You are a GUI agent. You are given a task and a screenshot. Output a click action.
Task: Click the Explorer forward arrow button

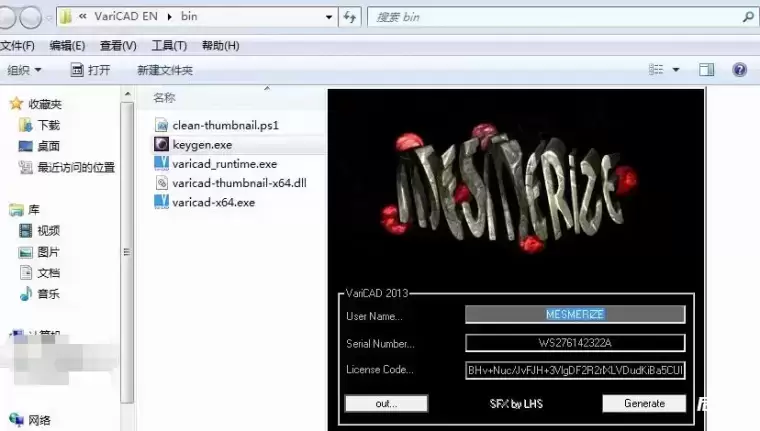click(x=31, y=17)
